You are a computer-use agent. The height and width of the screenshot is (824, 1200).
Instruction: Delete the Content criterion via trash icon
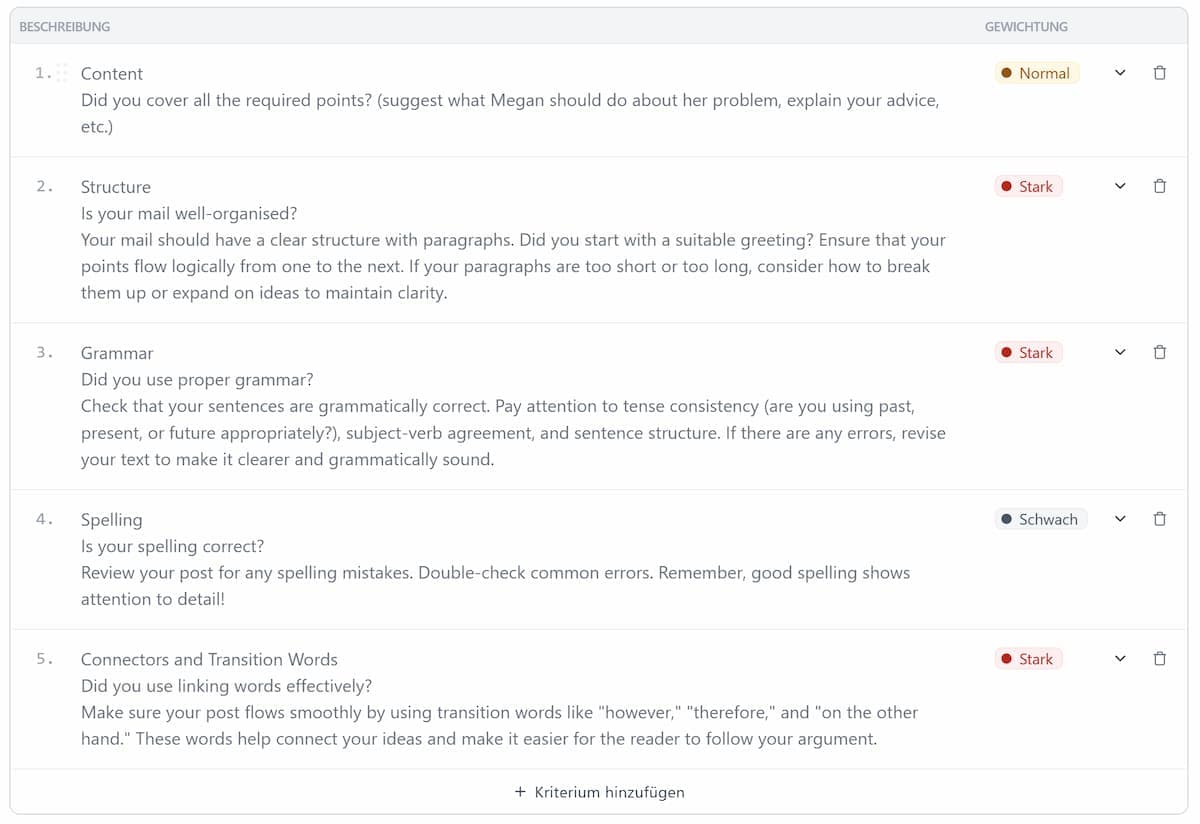[x=1160, y=73]
